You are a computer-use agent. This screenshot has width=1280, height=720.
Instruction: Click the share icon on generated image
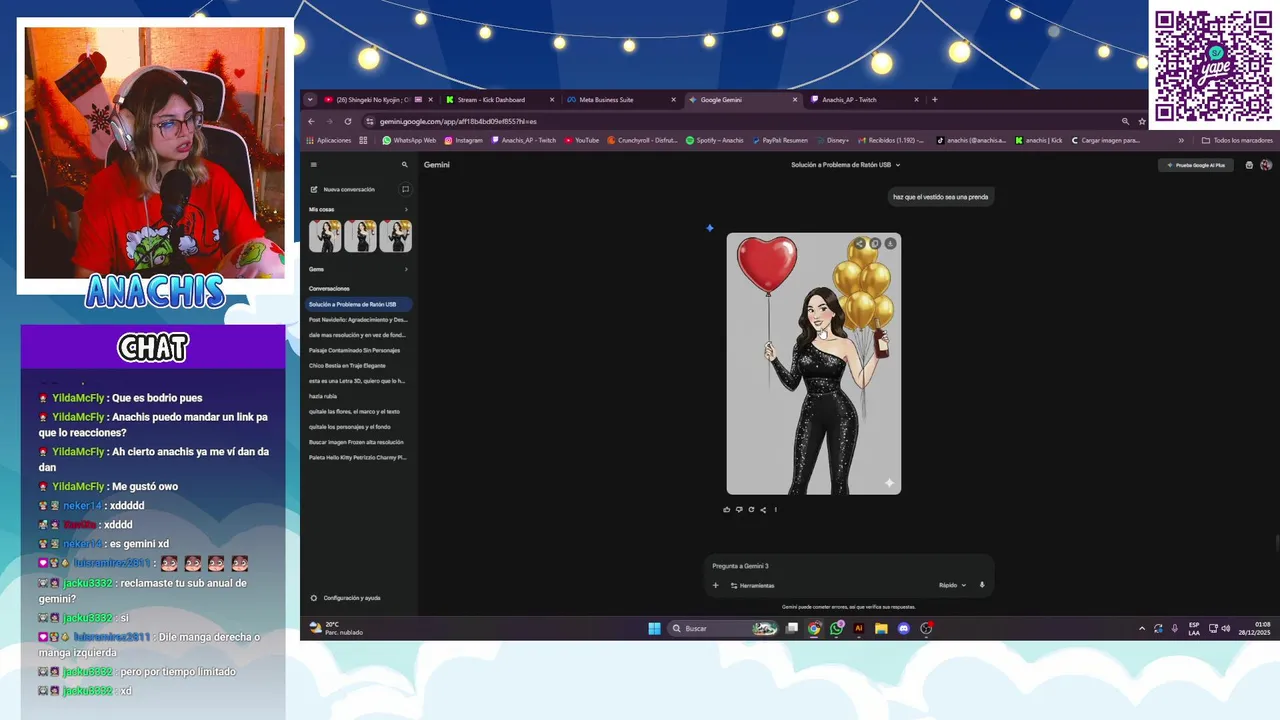coord(859,243)
